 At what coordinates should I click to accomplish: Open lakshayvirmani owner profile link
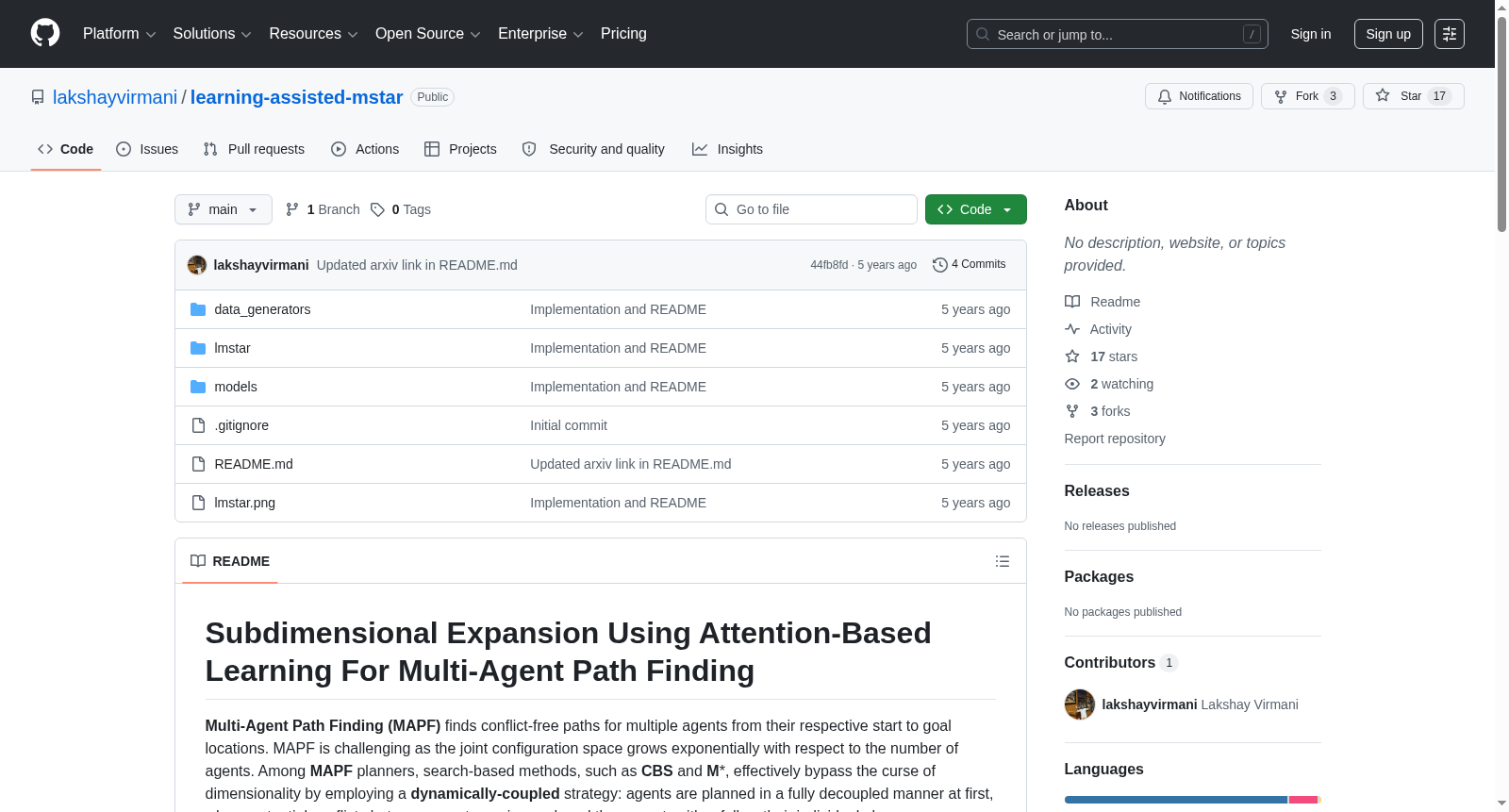(x=115, y=97)
